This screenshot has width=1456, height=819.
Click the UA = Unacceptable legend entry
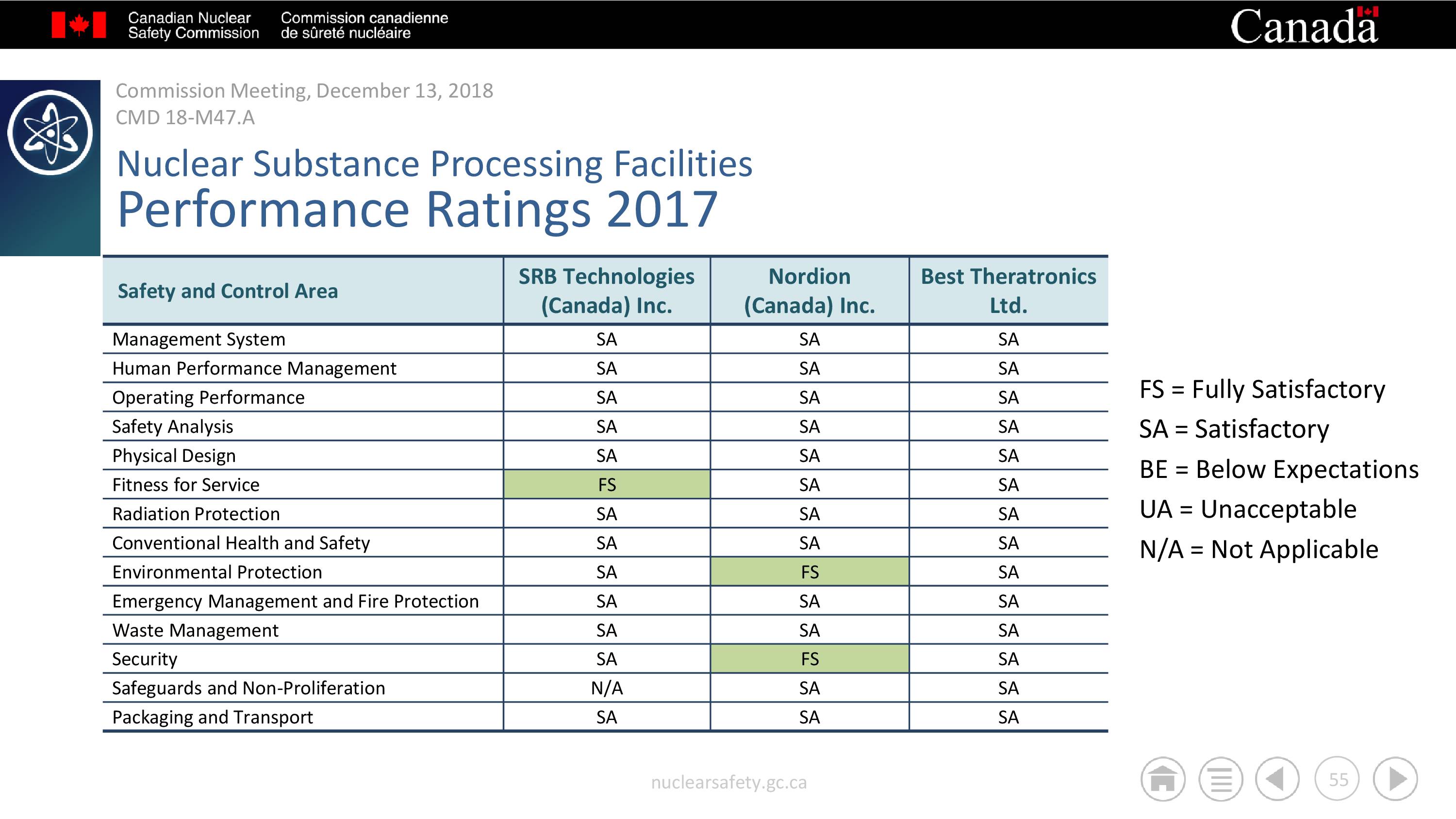pos(1248,509)
